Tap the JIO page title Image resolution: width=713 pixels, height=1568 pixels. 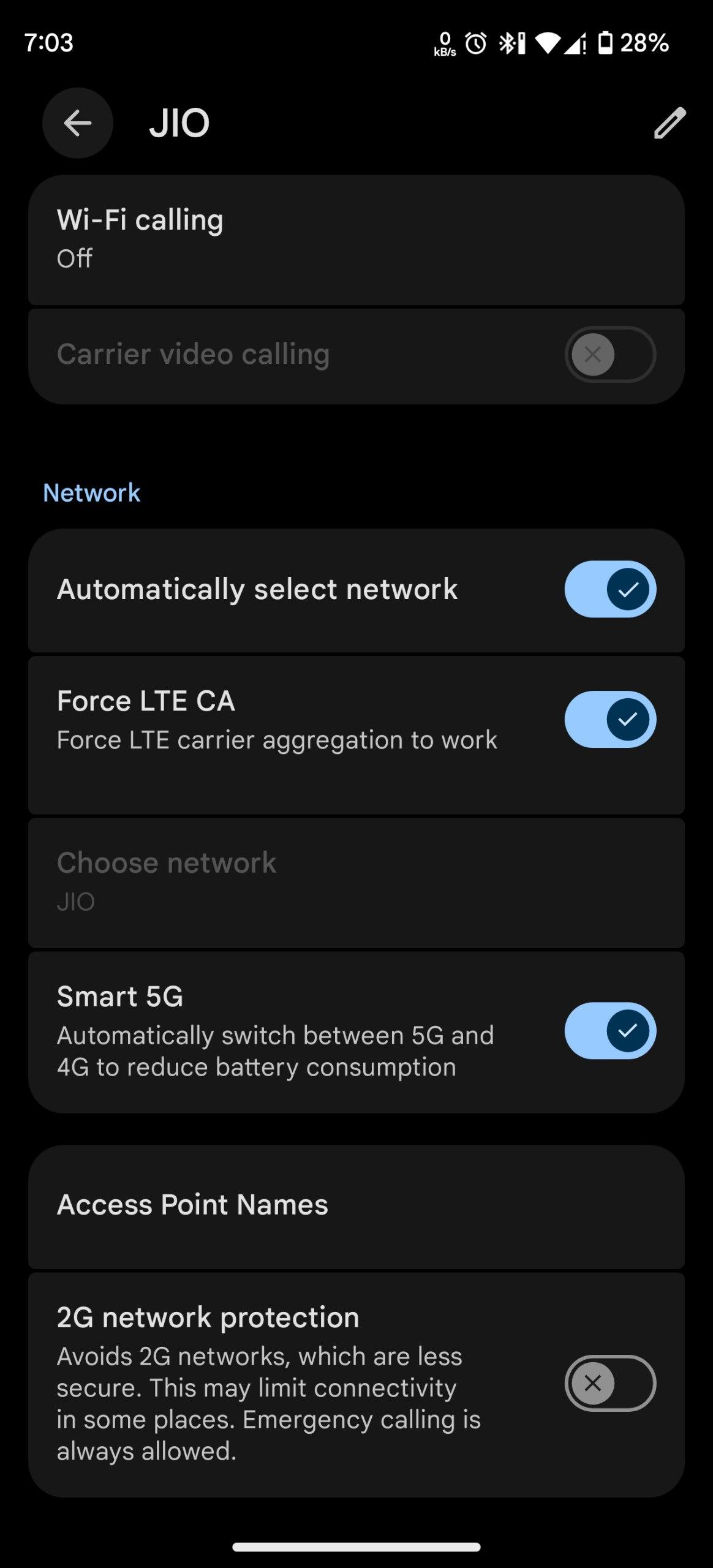179,123
